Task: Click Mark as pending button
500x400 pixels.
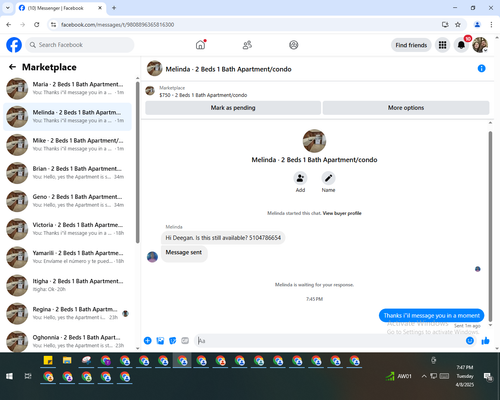Action: (233, 108)
